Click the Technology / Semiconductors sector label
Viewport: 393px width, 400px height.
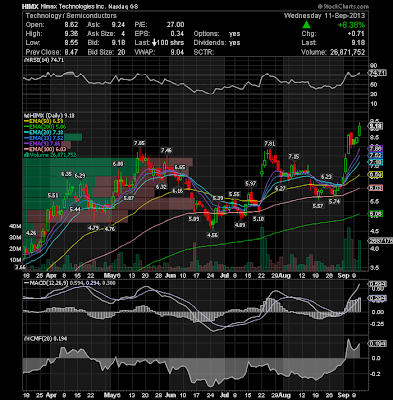[x=71, y=16]
